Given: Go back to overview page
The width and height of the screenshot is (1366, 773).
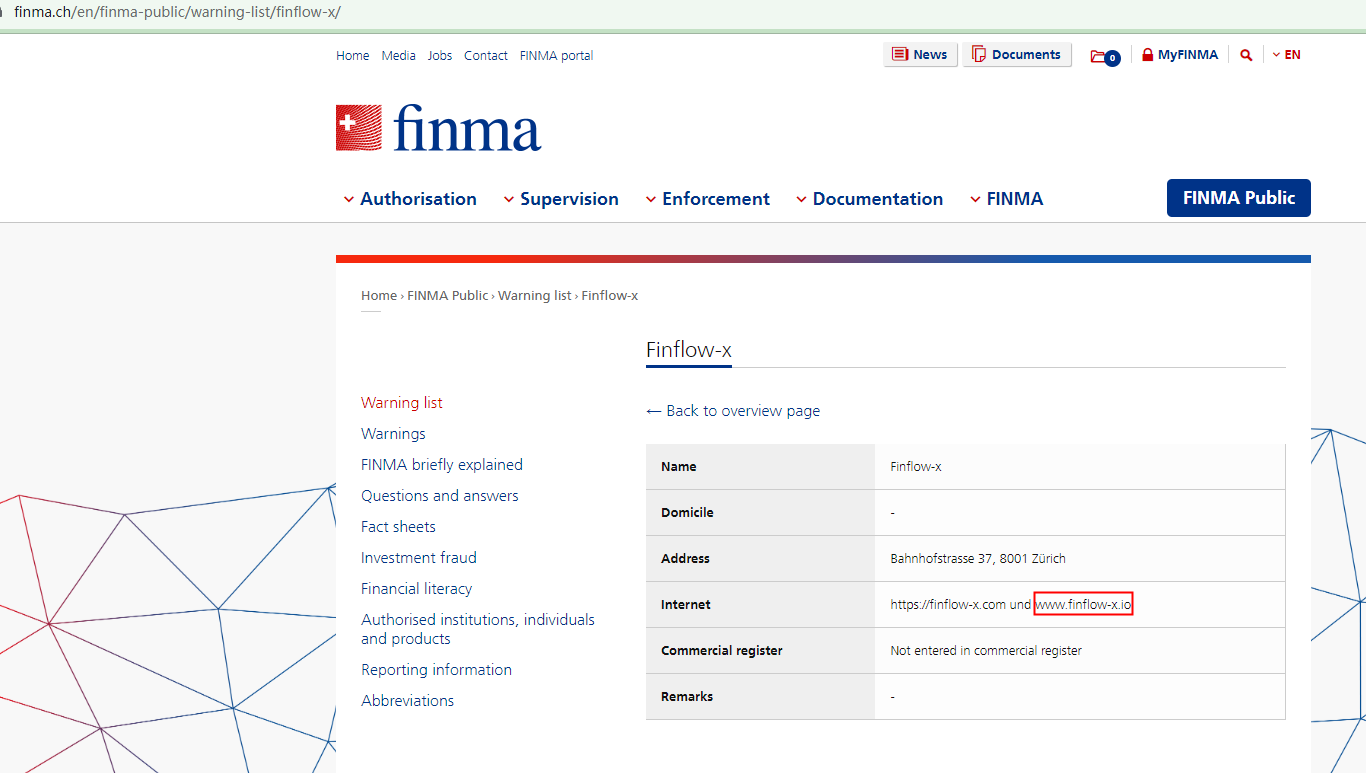Looking at the screenshot, I should point(733,411).
